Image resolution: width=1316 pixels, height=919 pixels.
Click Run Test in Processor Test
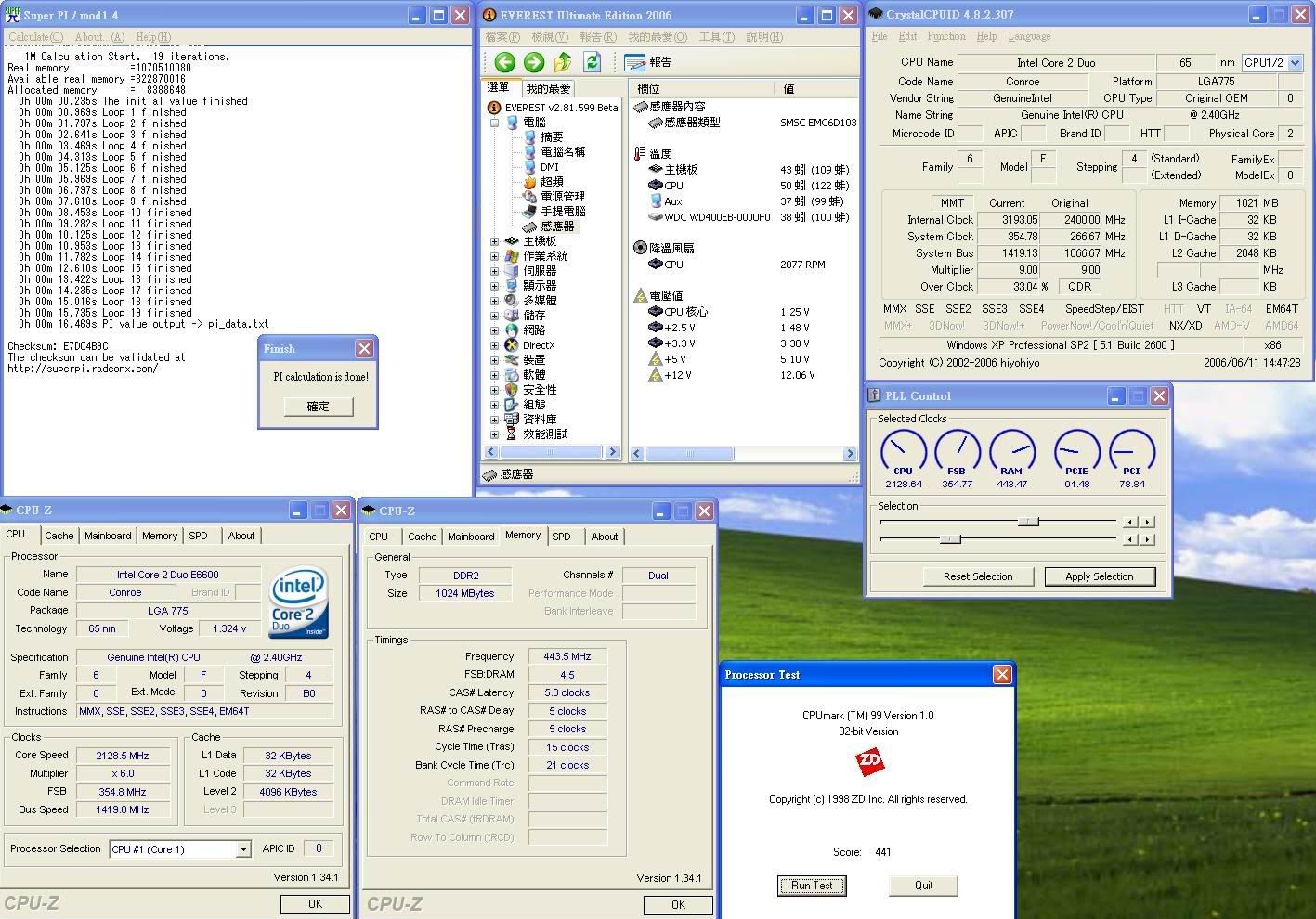(x=812, y=886)
